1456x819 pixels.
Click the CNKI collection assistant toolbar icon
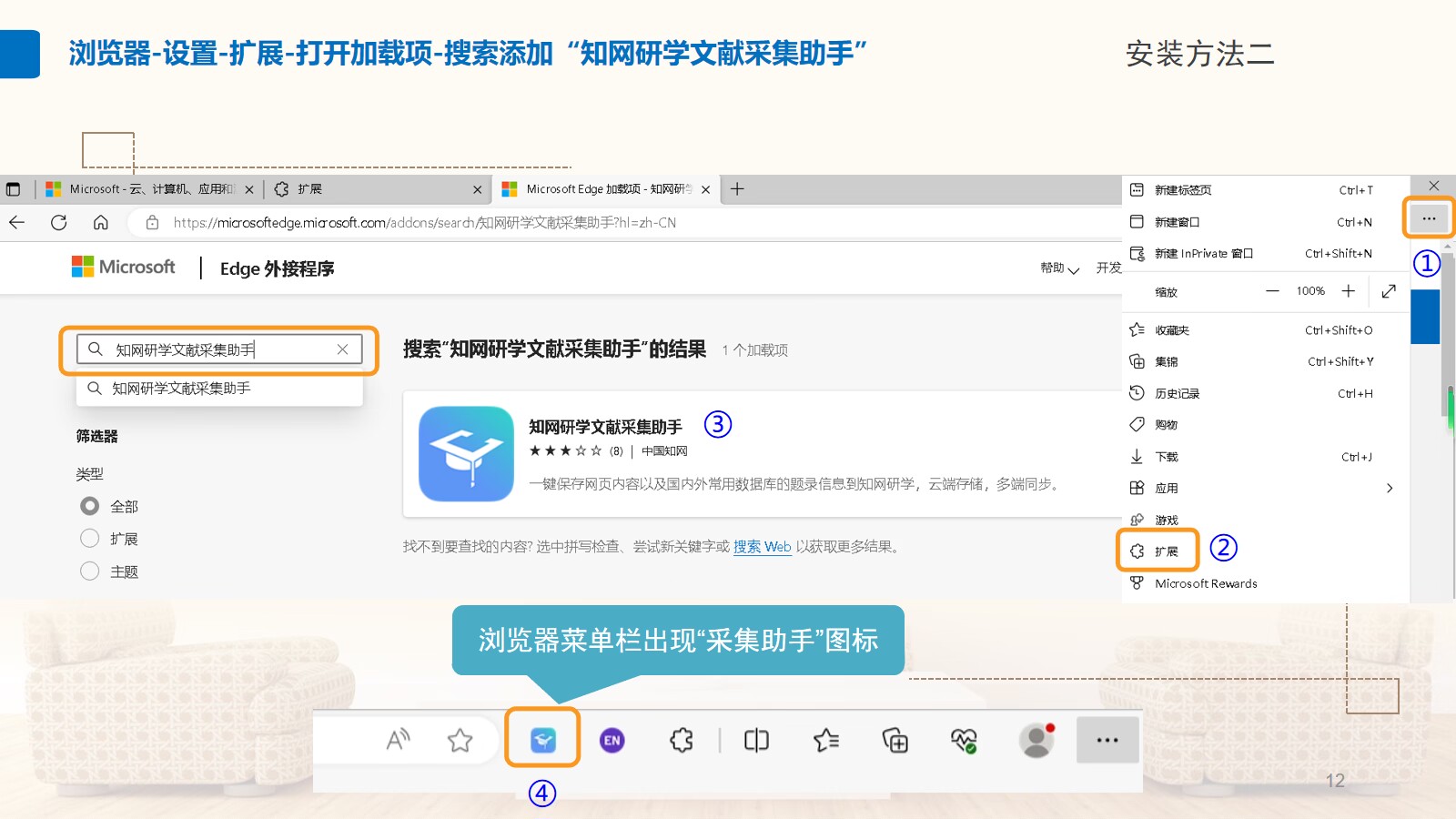[x=543, y=740]
